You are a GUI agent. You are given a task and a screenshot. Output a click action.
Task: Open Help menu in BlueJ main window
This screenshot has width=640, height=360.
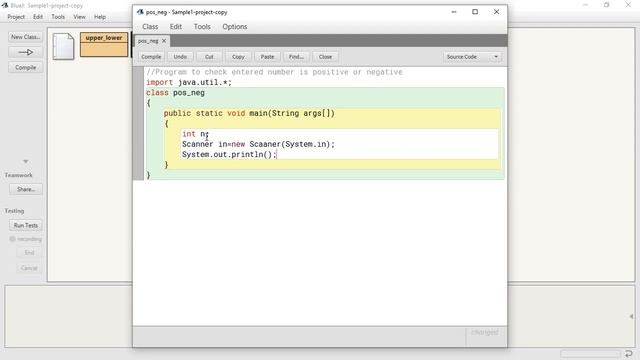100,17
